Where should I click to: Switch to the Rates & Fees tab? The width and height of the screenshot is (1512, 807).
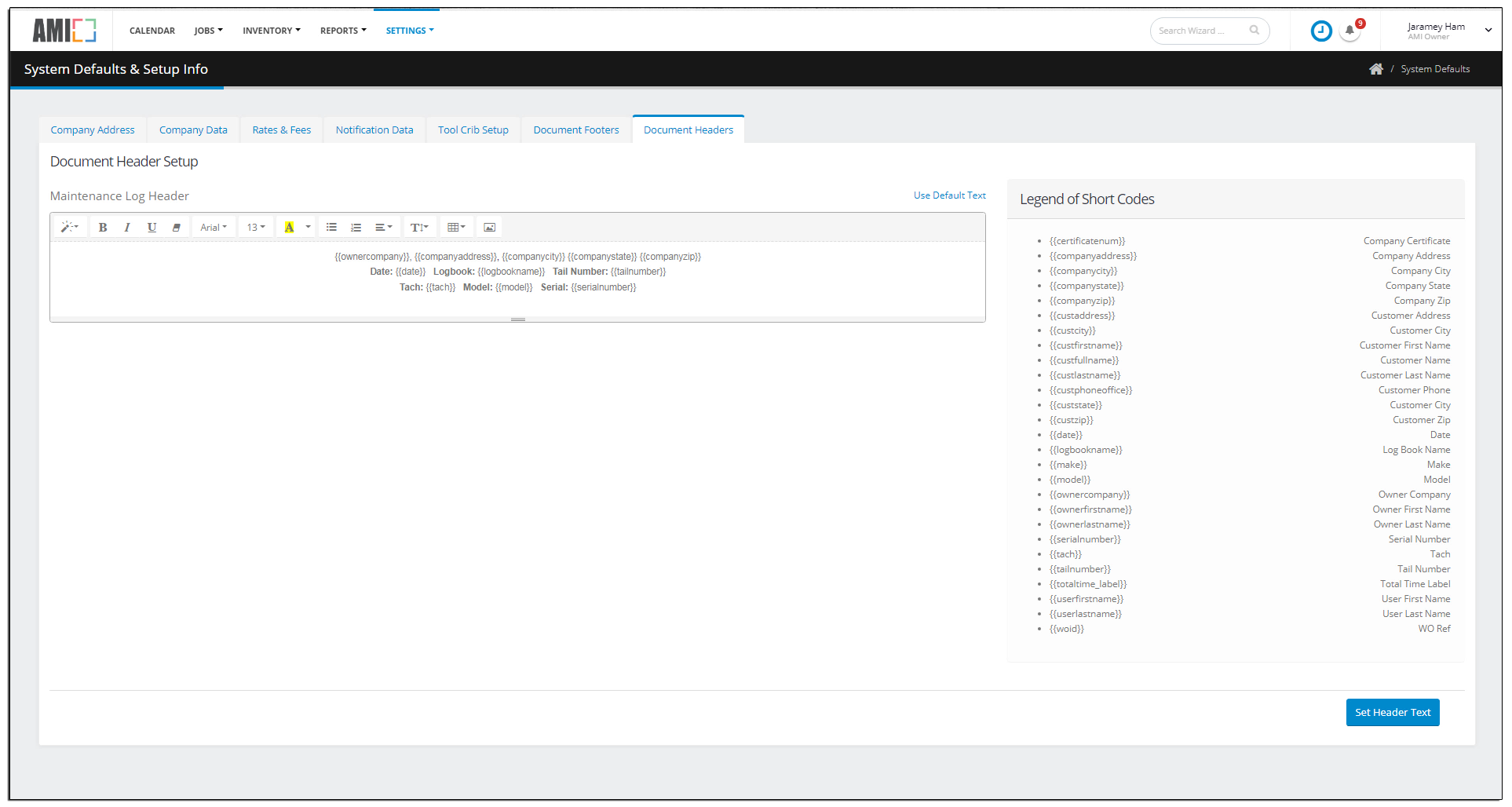pyautogui.click(x=282, y=130)
